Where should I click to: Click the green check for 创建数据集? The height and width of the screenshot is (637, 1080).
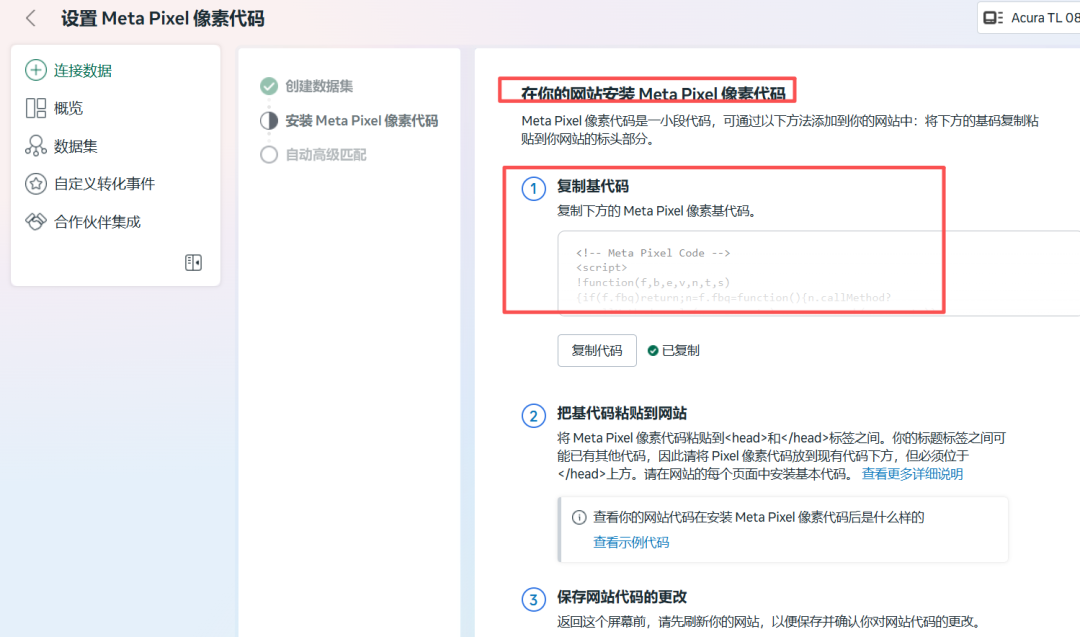point(269,86)
